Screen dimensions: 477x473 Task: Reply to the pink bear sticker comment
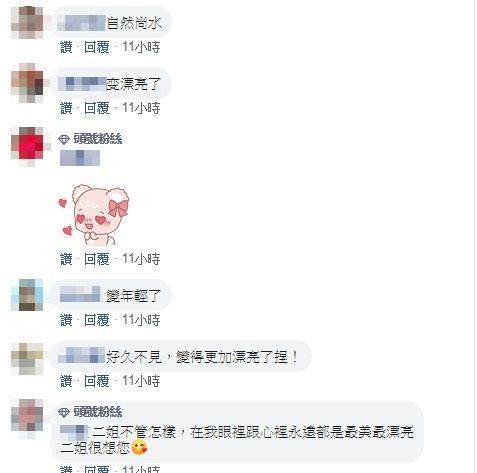click(97, 259)
